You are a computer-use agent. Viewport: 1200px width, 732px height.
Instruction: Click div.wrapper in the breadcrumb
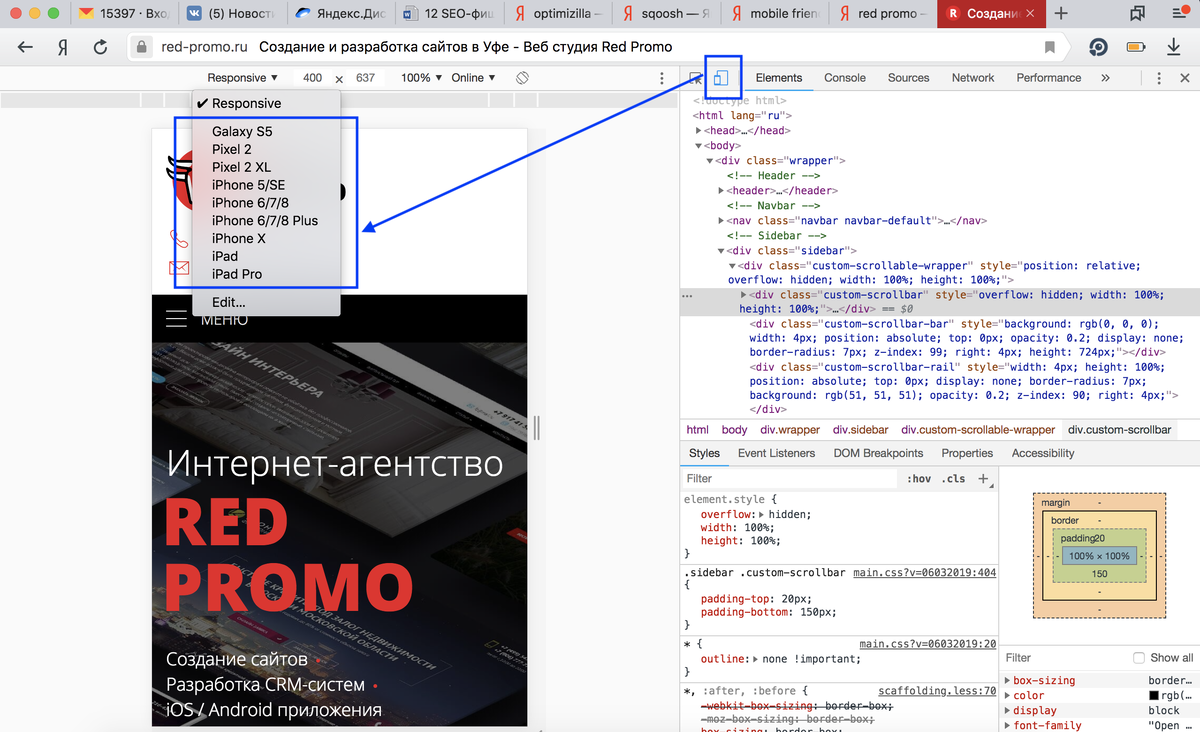click(790, 430)
